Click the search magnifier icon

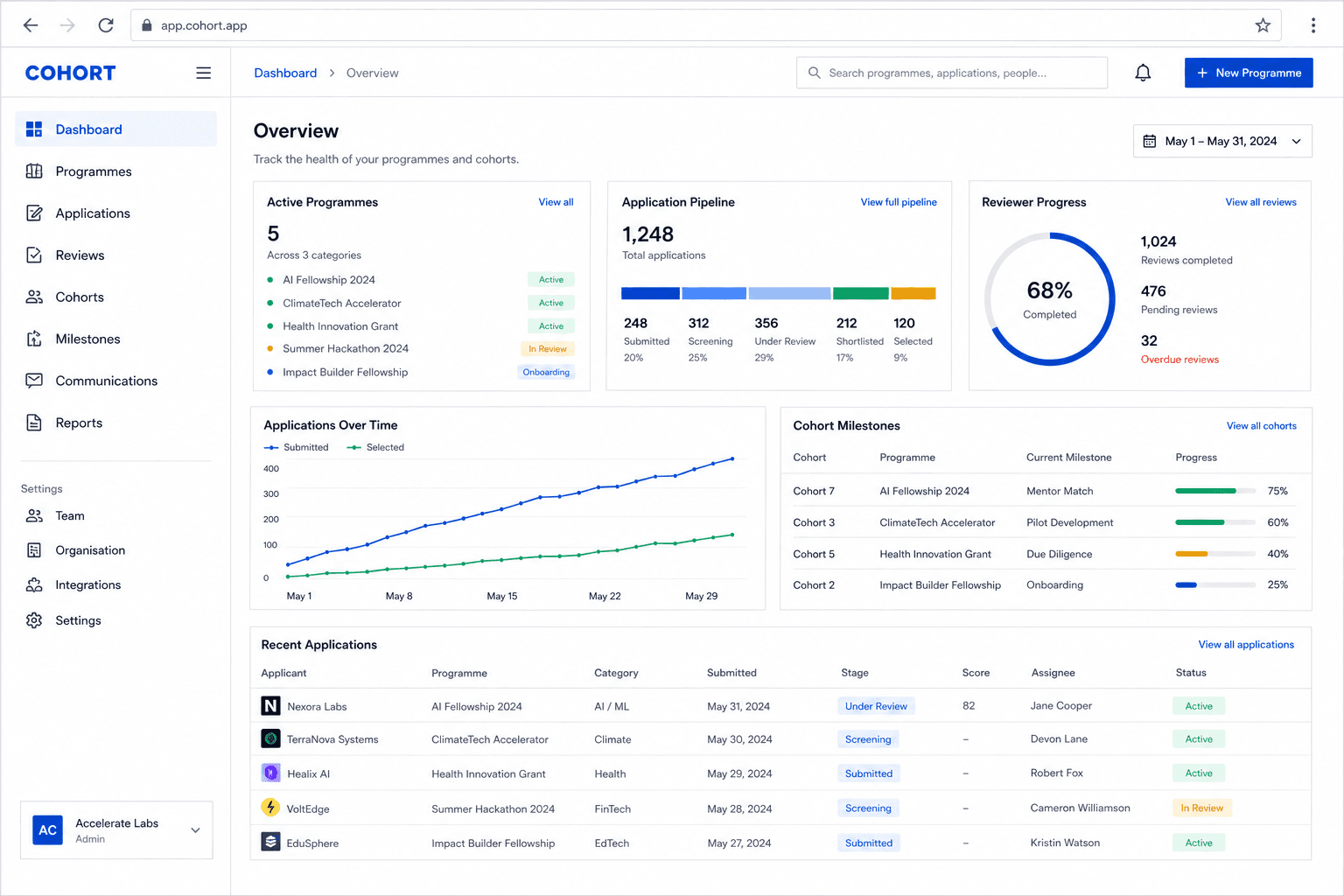814,73
